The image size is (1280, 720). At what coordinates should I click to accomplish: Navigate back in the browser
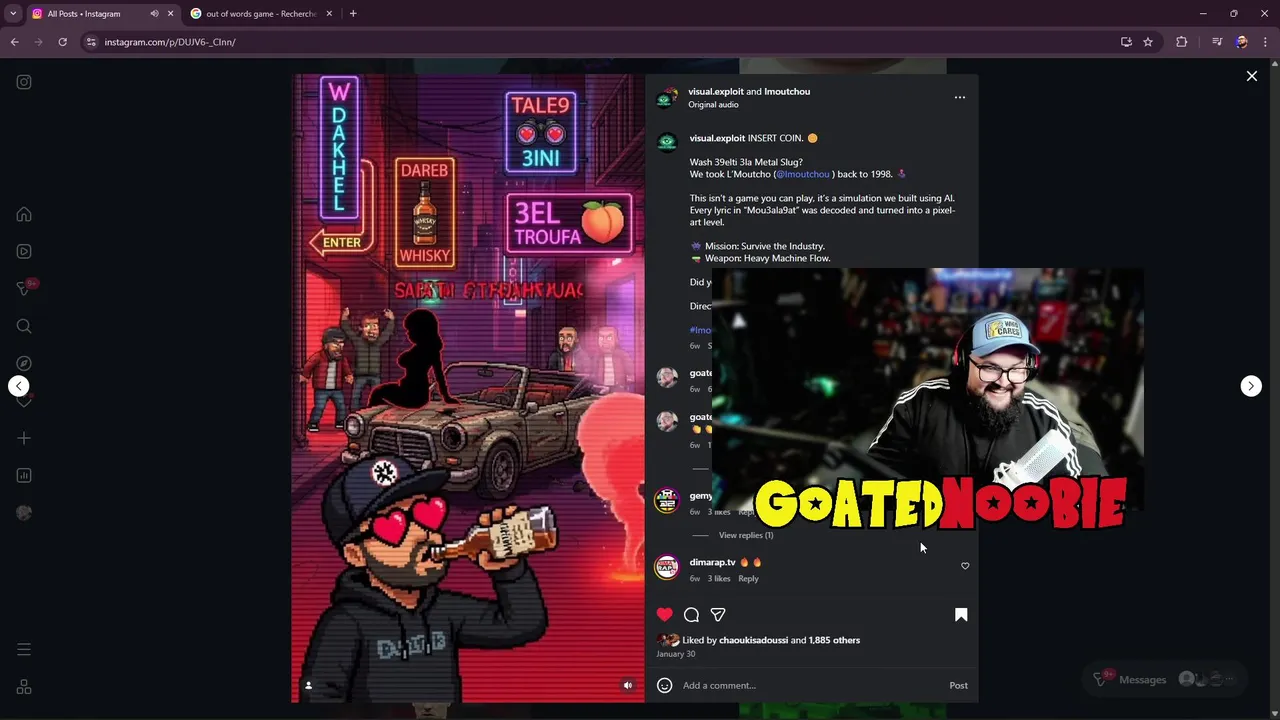14,42
